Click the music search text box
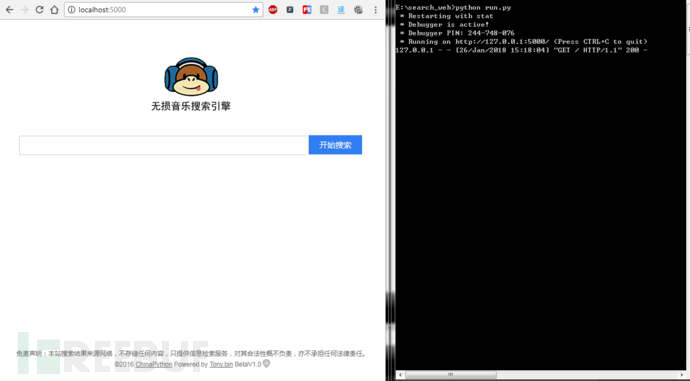The width and height of the screenshot is (690, 381). click(163, 145)
